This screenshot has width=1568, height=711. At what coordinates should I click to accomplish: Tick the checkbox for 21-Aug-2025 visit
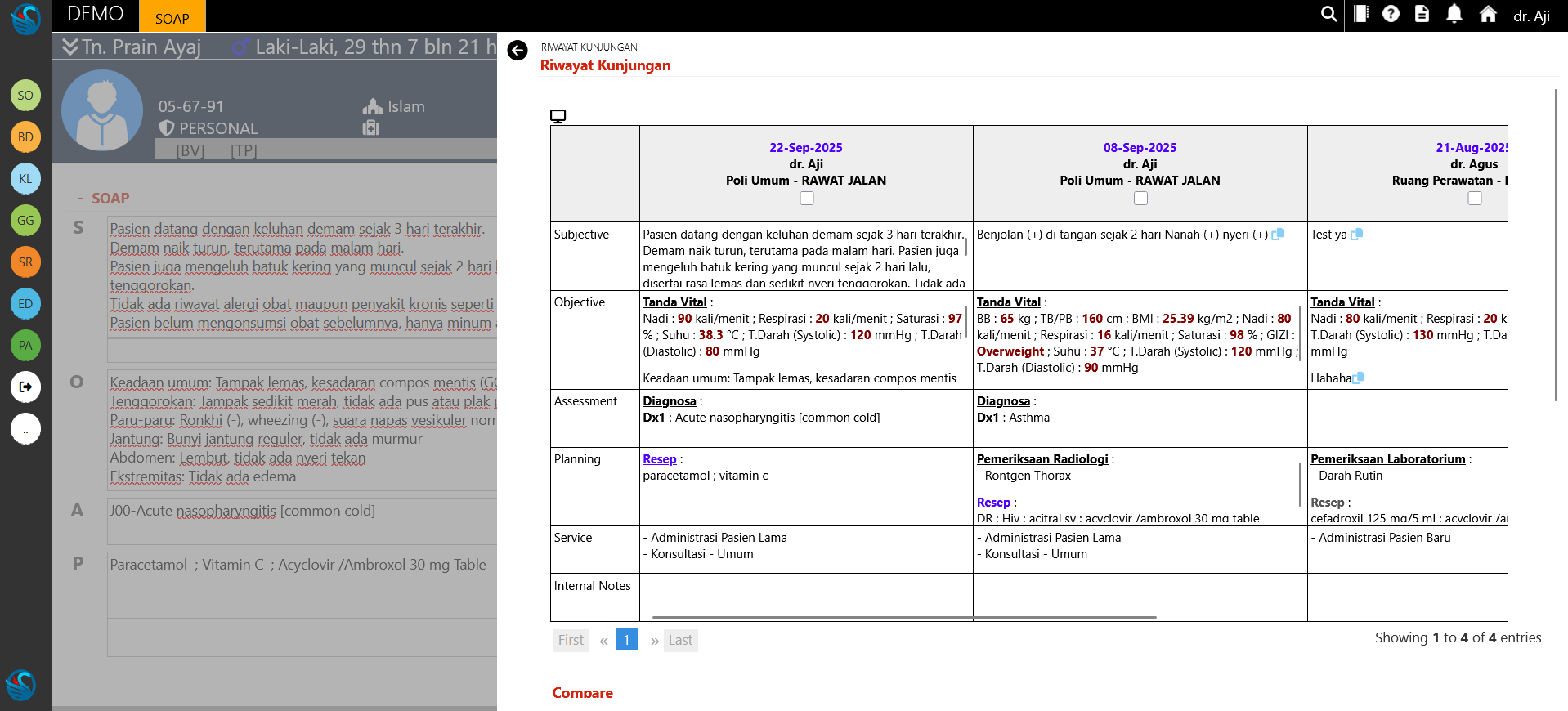click(x=1474, y=199)
